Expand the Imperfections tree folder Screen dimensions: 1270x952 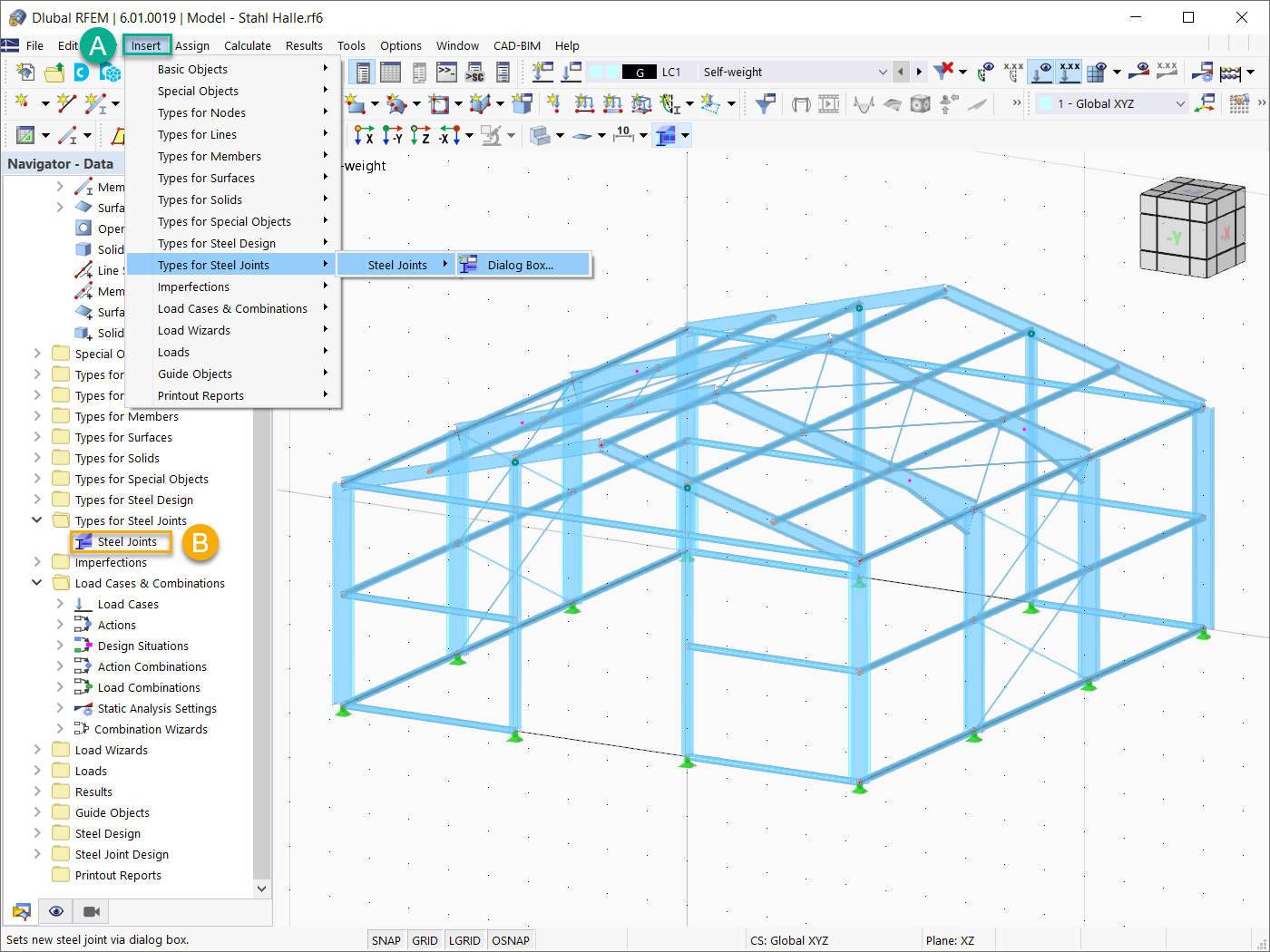[x=37, y=562]
